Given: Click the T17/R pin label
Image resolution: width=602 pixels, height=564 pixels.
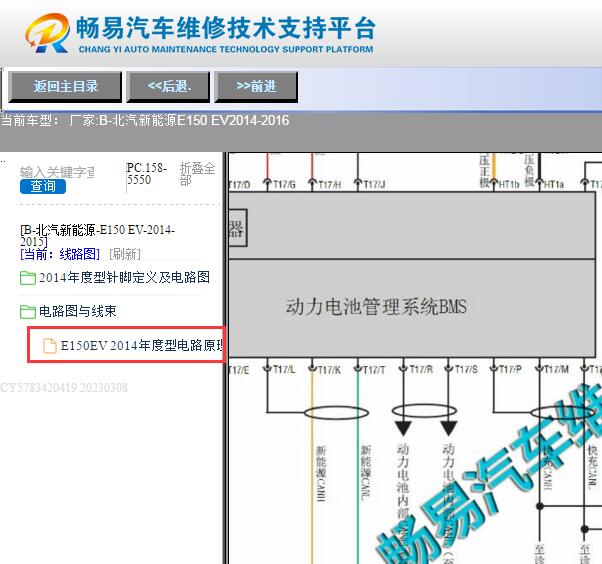Looking at the screenshot, I should click(x=421, y=370).
